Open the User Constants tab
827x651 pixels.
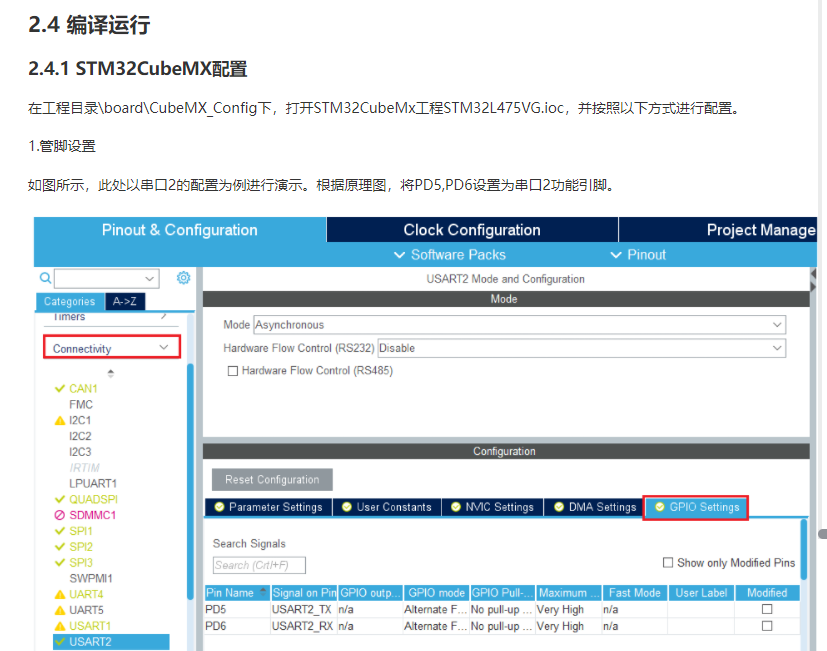pyautogui.click(x=387, y=507)
